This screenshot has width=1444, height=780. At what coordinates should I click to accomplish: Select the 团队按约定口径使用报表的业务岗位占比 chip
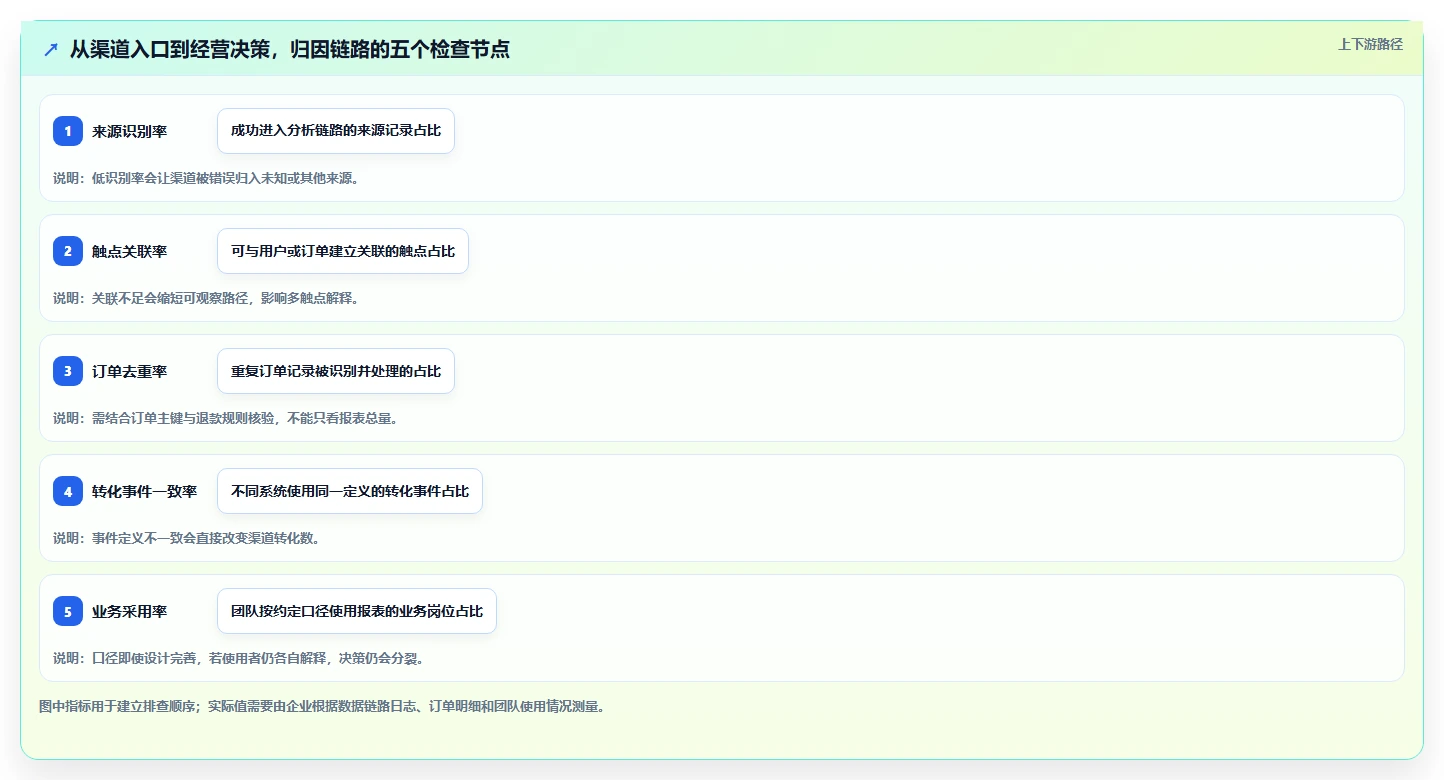357,611
